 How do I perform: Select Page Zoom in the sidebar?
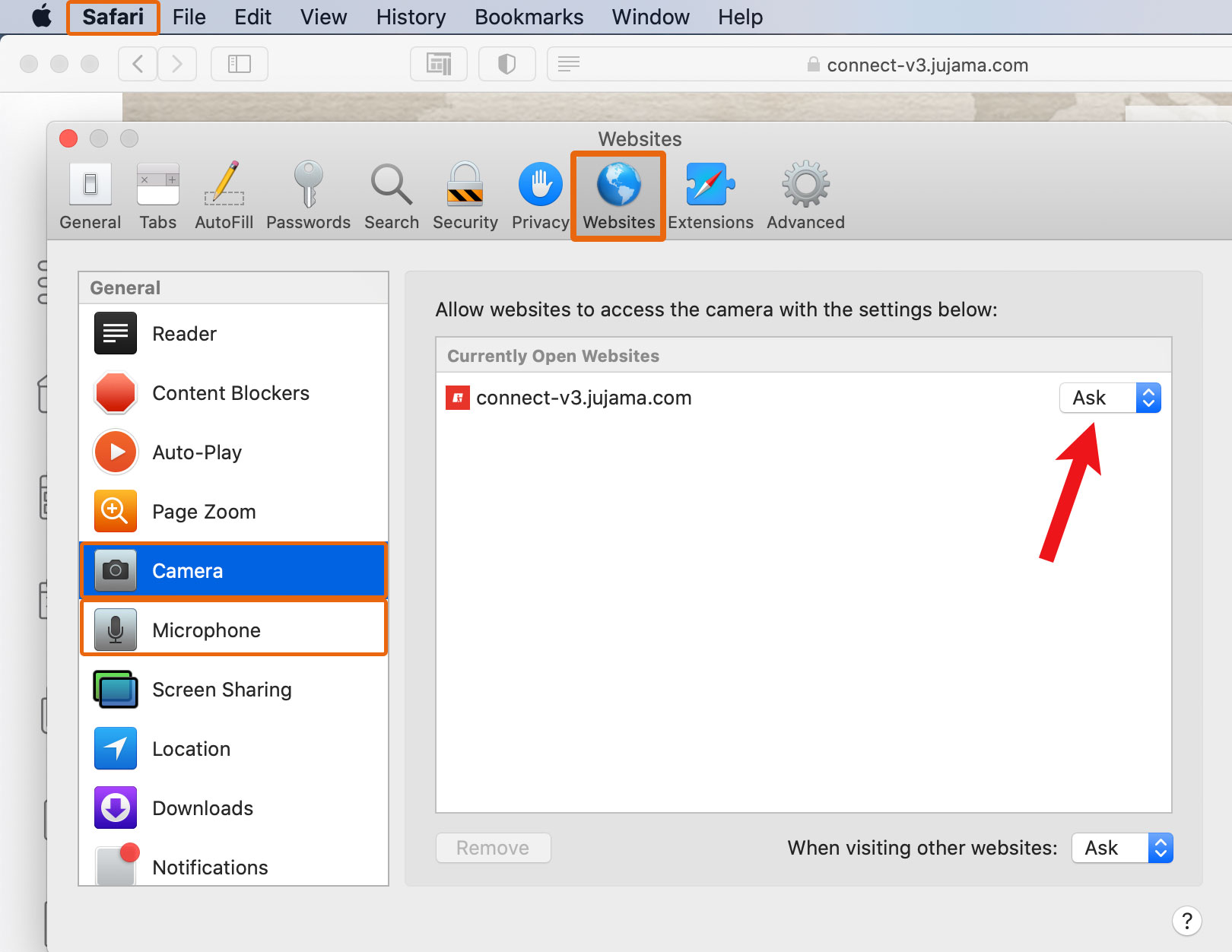(233, 512)
